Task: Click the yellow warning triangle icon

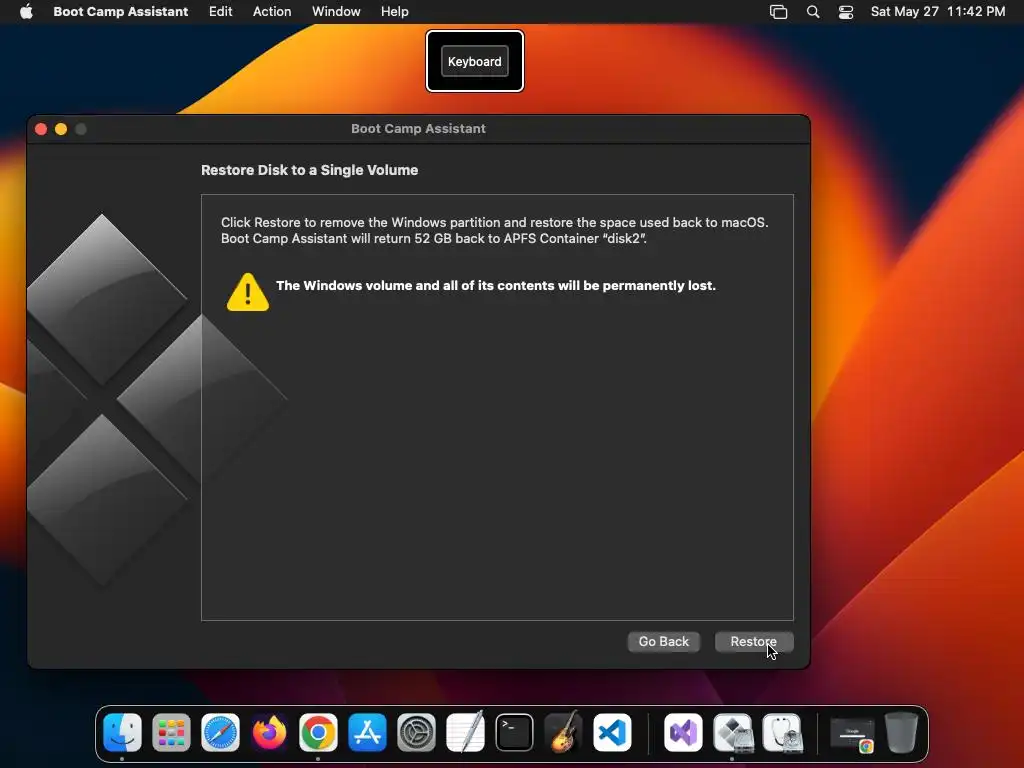Action: [x=248, y=292]
